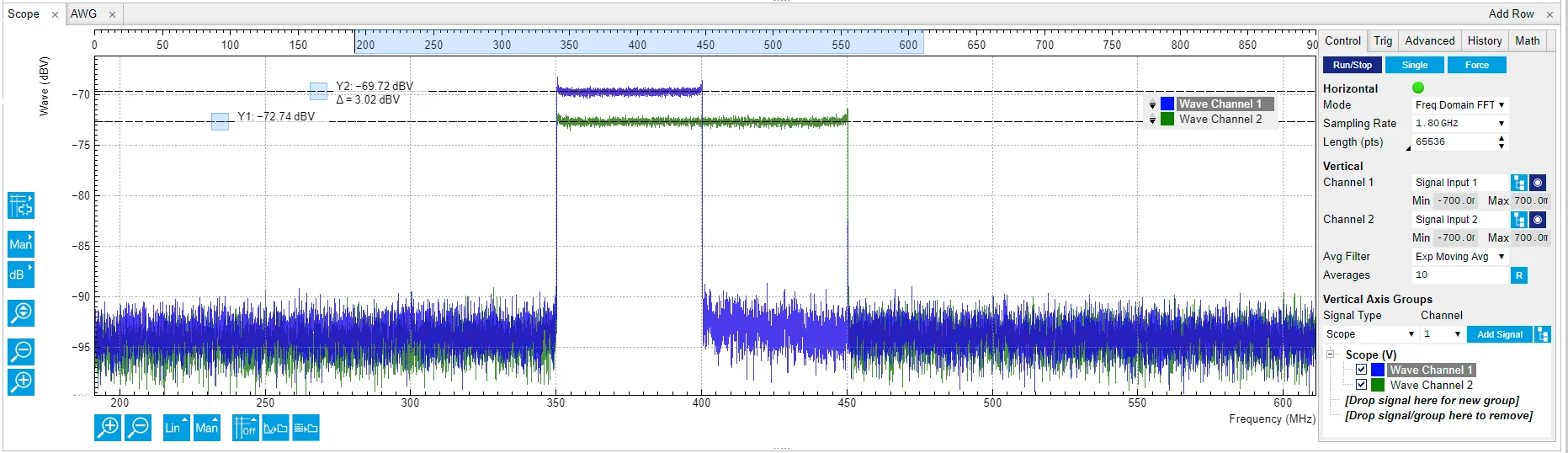Open tree selector next to Add Signal
The height and width of the screenshot is (453, 1568).
(x=1543, y=334)
